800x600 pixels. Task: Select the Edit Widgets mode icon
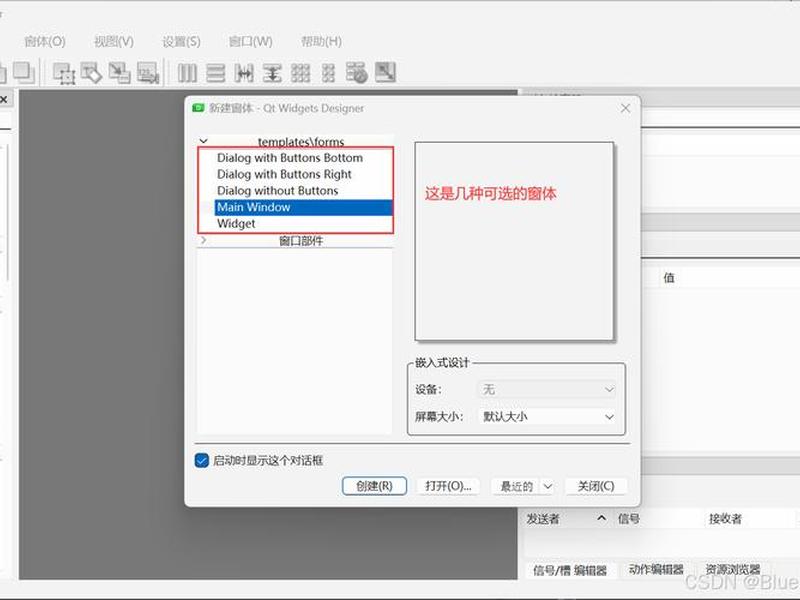tap(64, 73)
